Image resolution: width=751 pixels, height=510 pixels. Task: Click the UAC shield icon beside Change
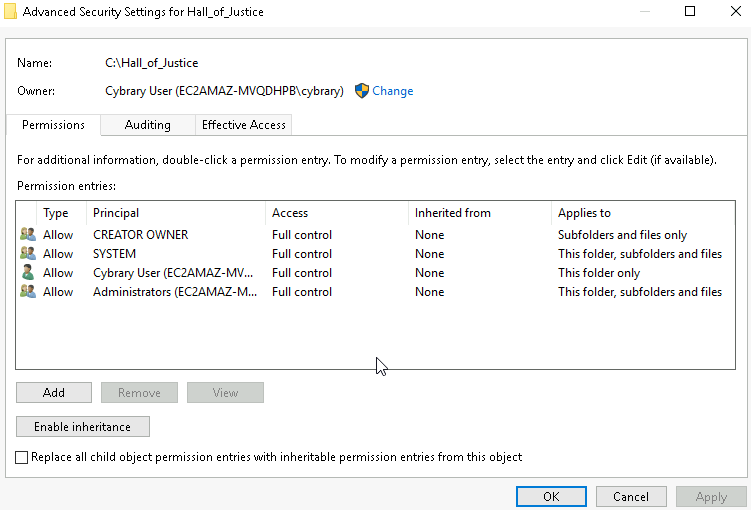click(x=362, y=91)
